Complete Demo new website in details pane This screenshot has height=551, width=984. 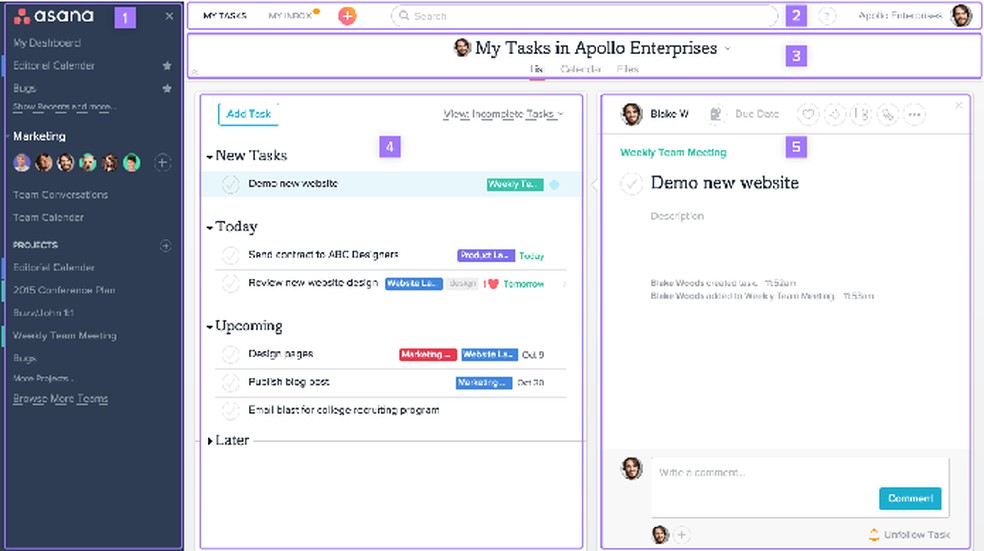(x=631, y=184)
